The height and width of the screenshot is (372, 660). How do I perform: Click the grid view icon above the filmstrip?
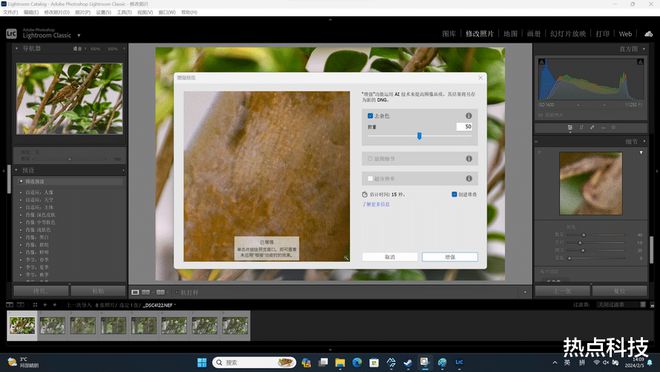click(x=35, y=304)
